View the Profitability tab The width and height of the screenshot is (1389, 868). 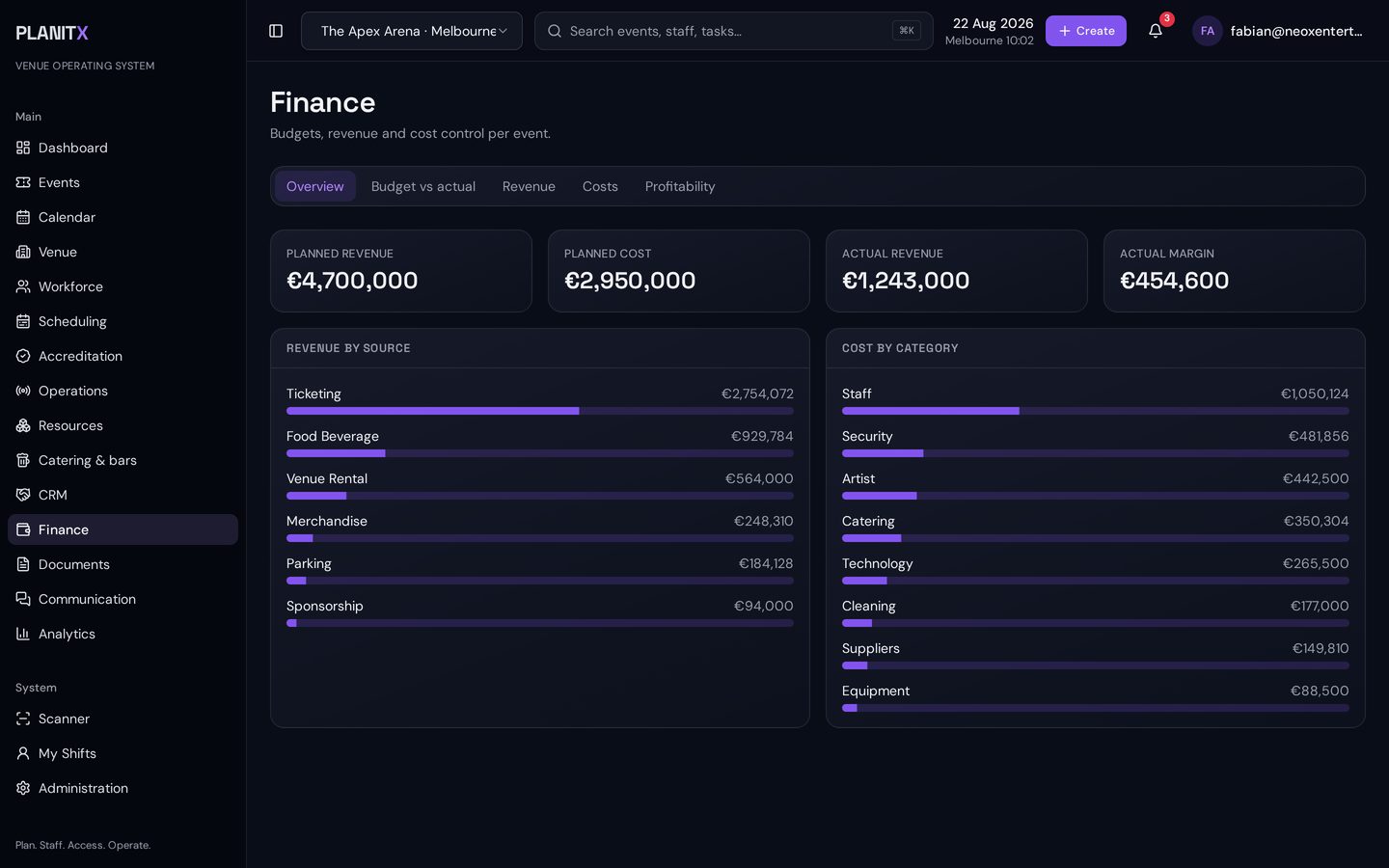tap(680, 186)
